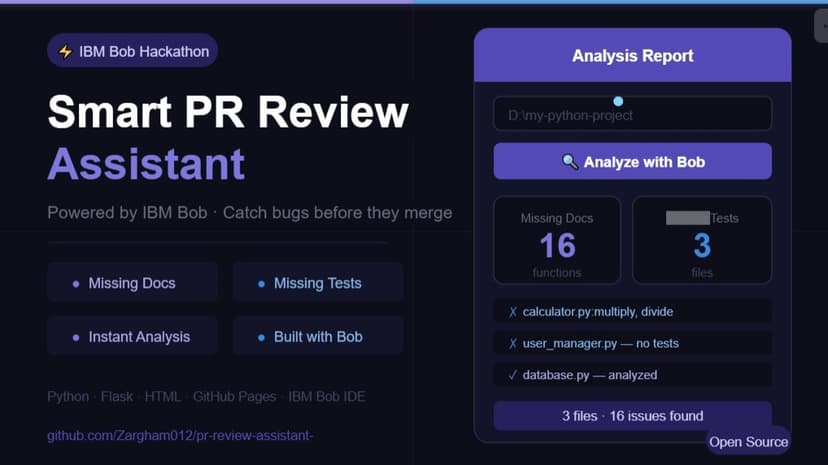This screenshot has height=465, width=828.
Task: Click the 3 files · 16 issues found summary bar
Action: coord(632,416)
